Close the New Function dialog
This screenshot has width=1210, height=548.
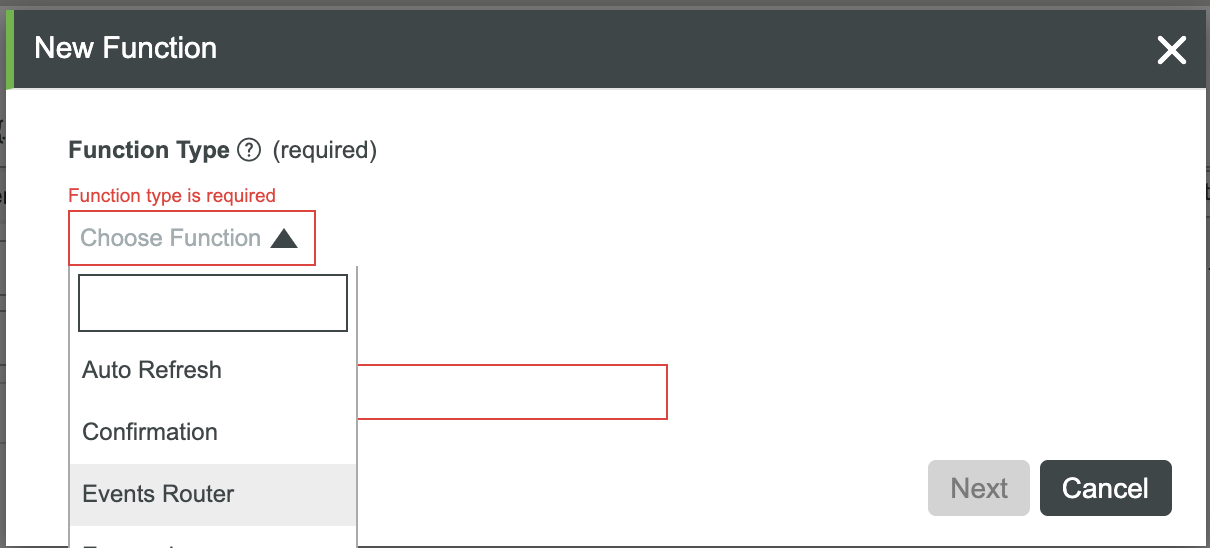1171,49
